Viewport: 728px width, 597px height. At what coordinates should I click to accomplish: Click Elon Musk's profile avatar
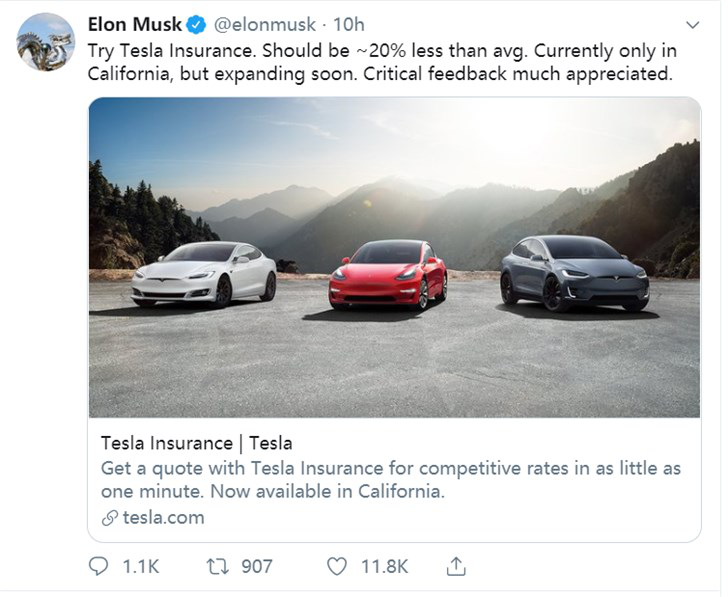click(45, 41)
